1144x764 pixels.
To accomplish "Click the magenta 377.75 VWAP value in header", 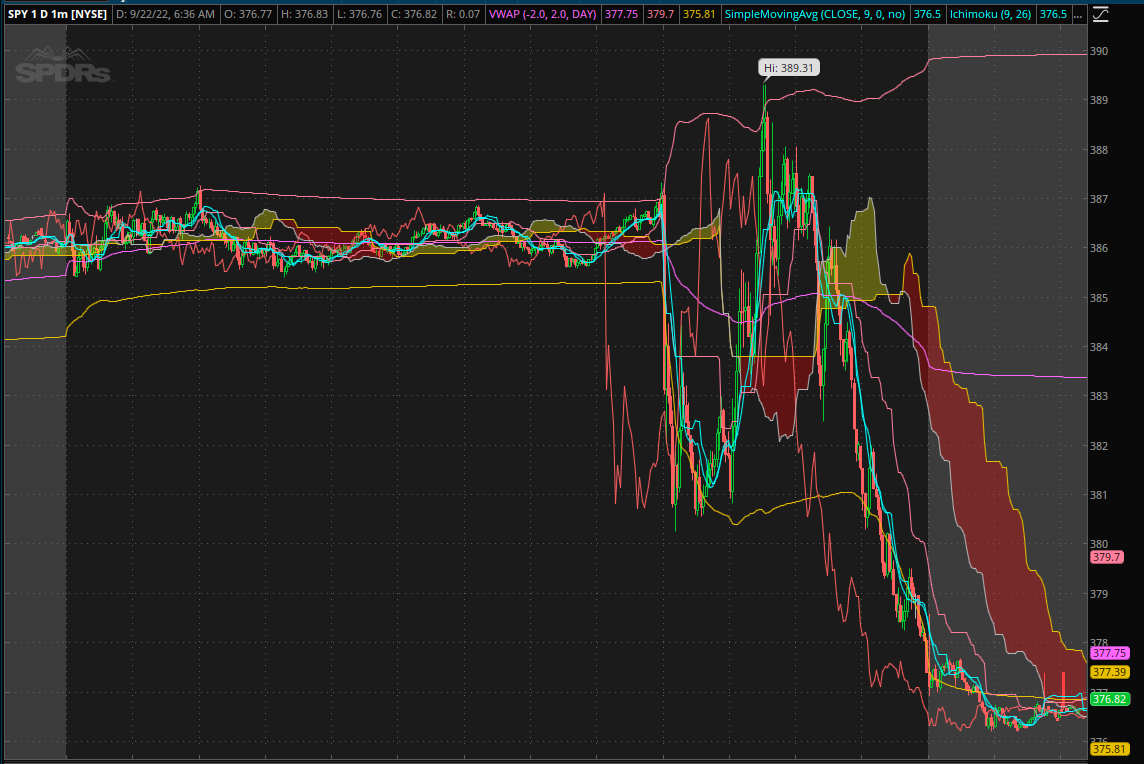I will [x=622, y=14].
